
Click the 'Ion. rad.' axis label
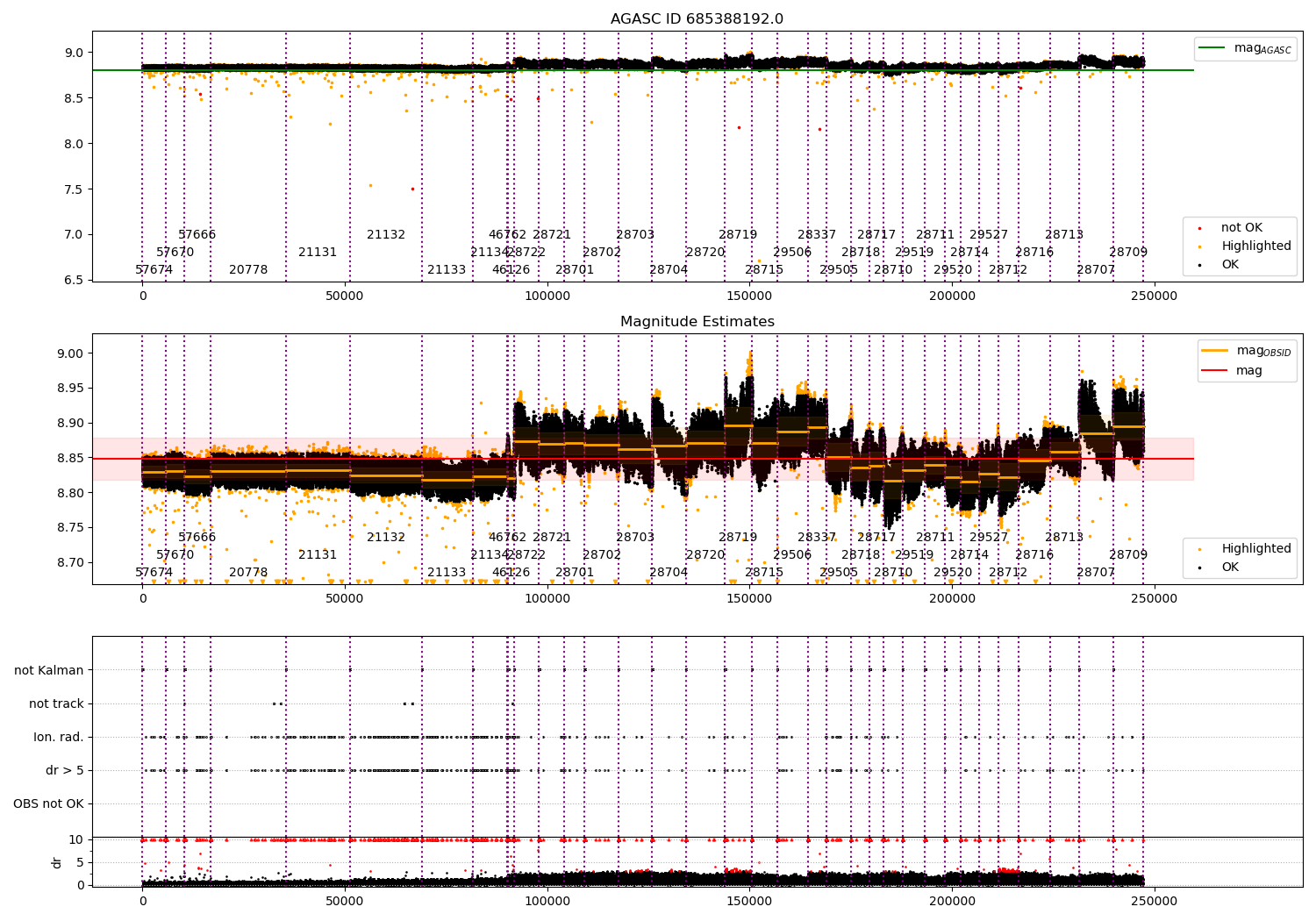click(59, 738)
